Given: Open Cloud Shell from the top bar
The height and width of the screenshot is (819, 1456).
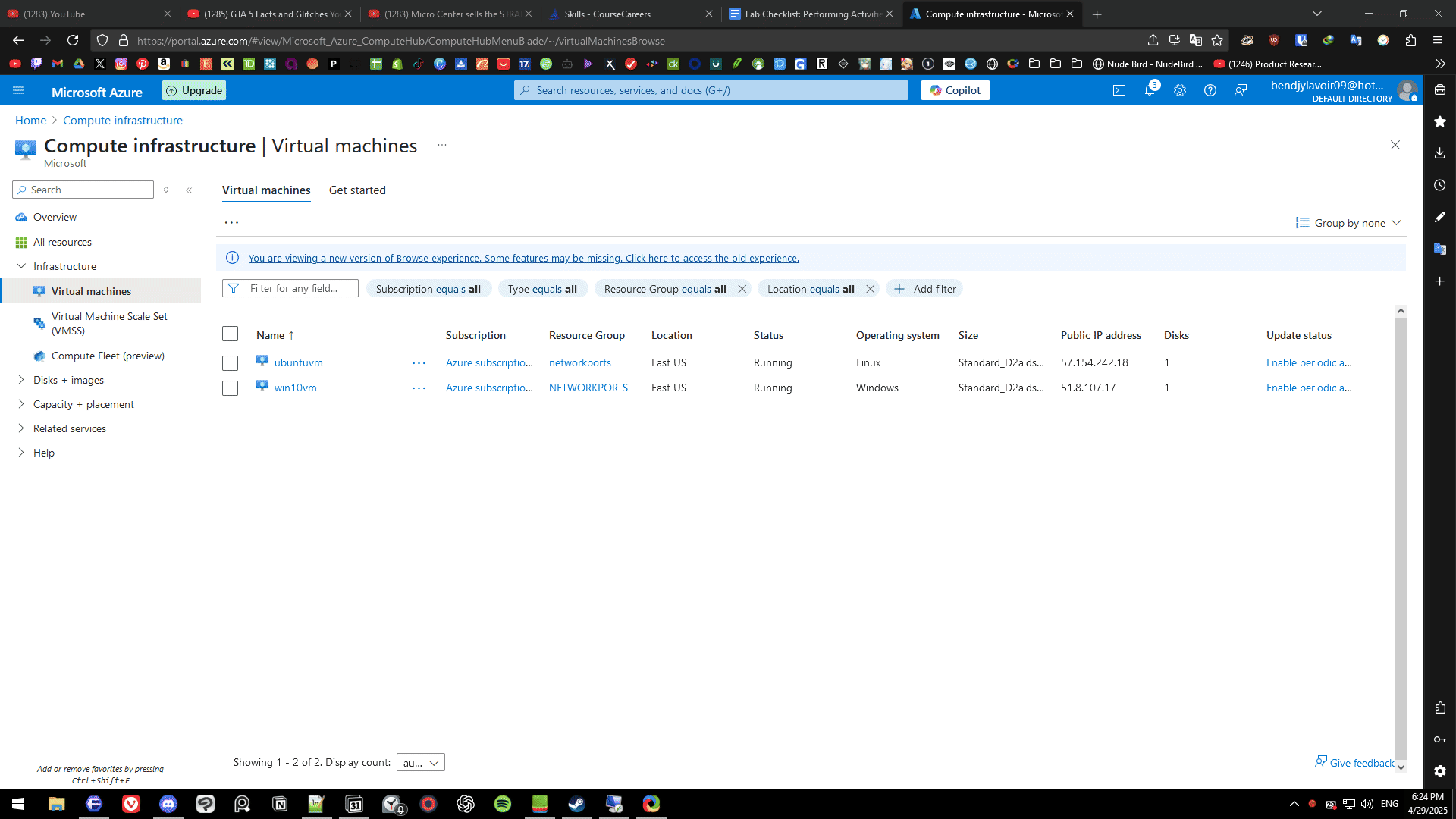Looking at the screenshot, I should pyautogui.click(x=1119, y=90).
